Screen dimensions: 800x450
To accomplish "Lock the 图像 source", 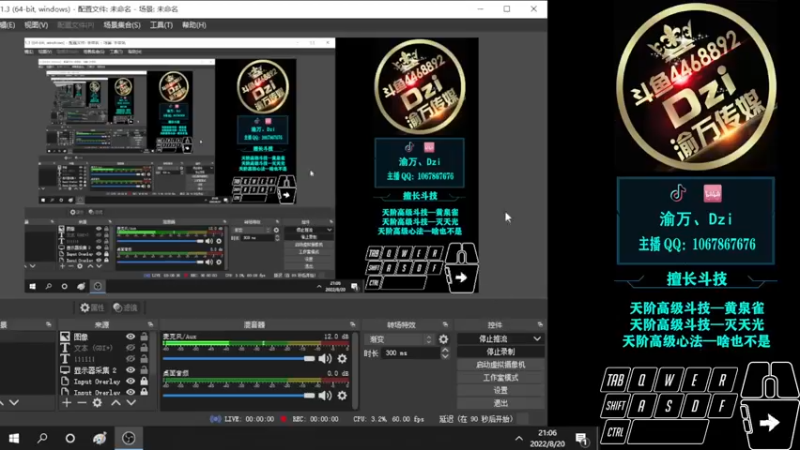I will 144,337.
